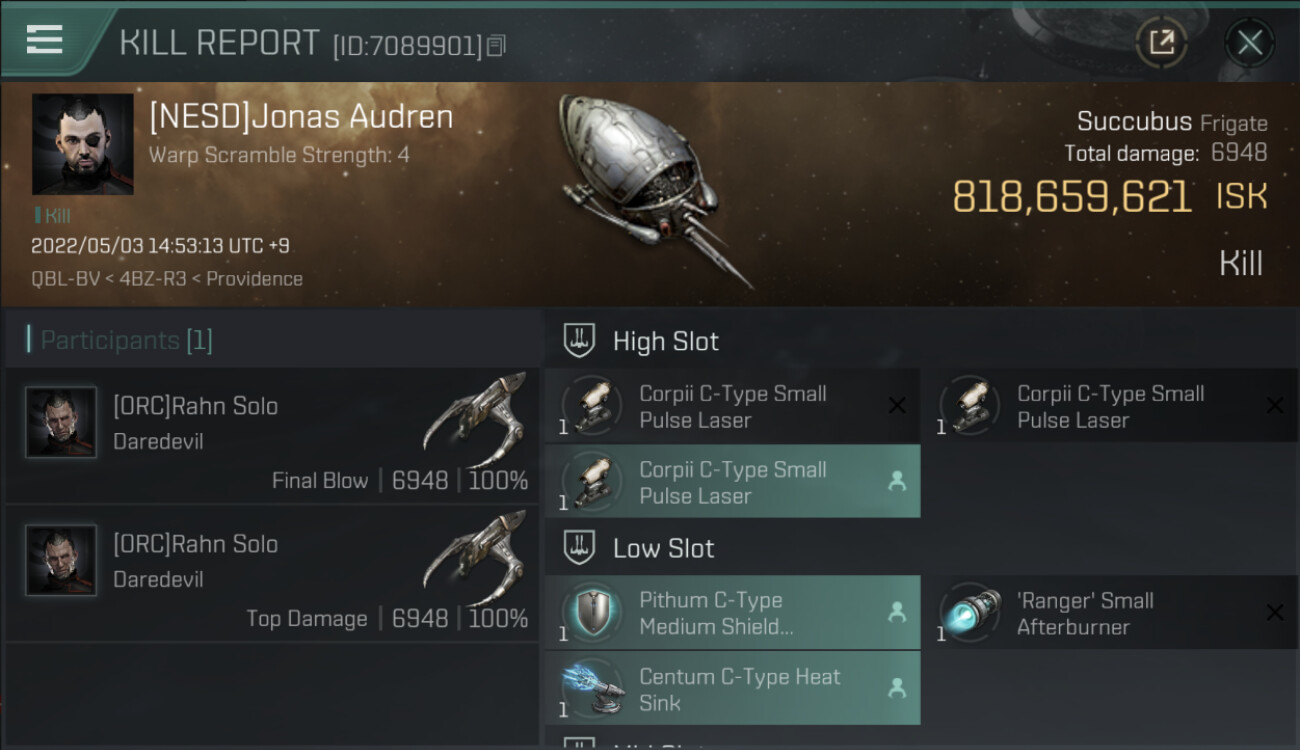Open Rahn Solo's Top Damage entry

(272, 573)
